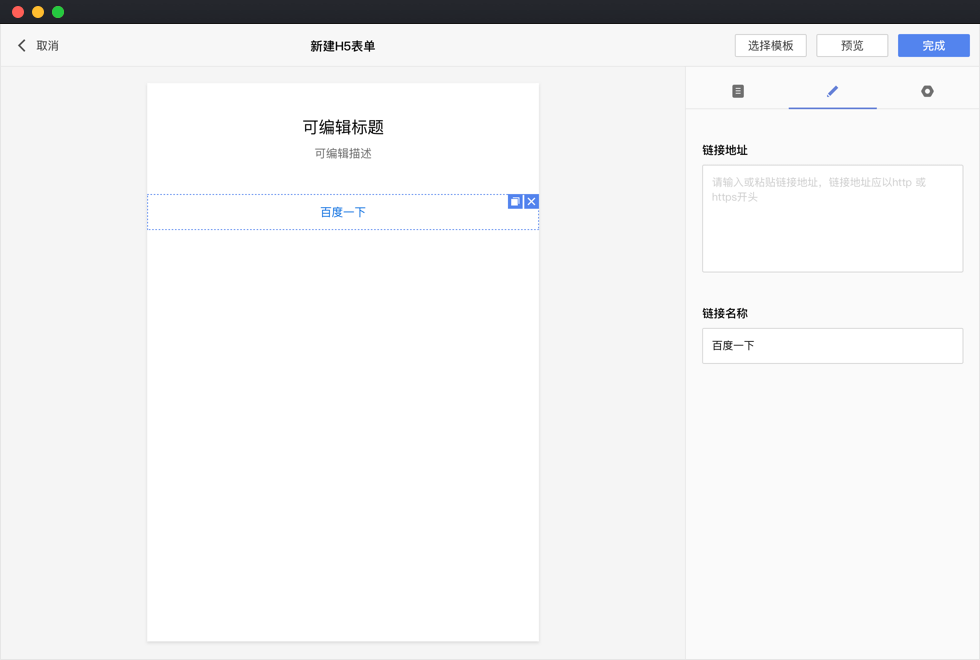Image resolution: width=980 pixels, height=660 pixels.
Task: Select the pencil edit tab icon
Action: [832, 91]
